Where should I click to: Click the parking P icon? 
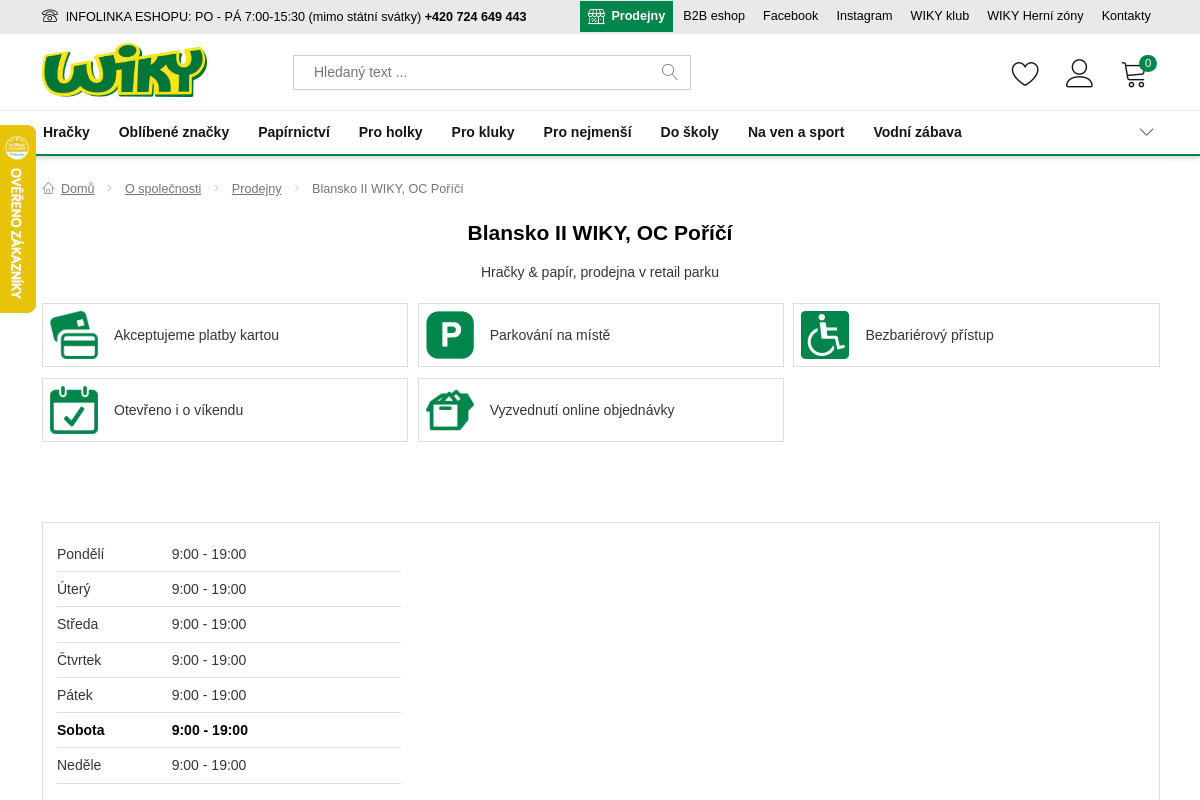(x=450, y=335)
